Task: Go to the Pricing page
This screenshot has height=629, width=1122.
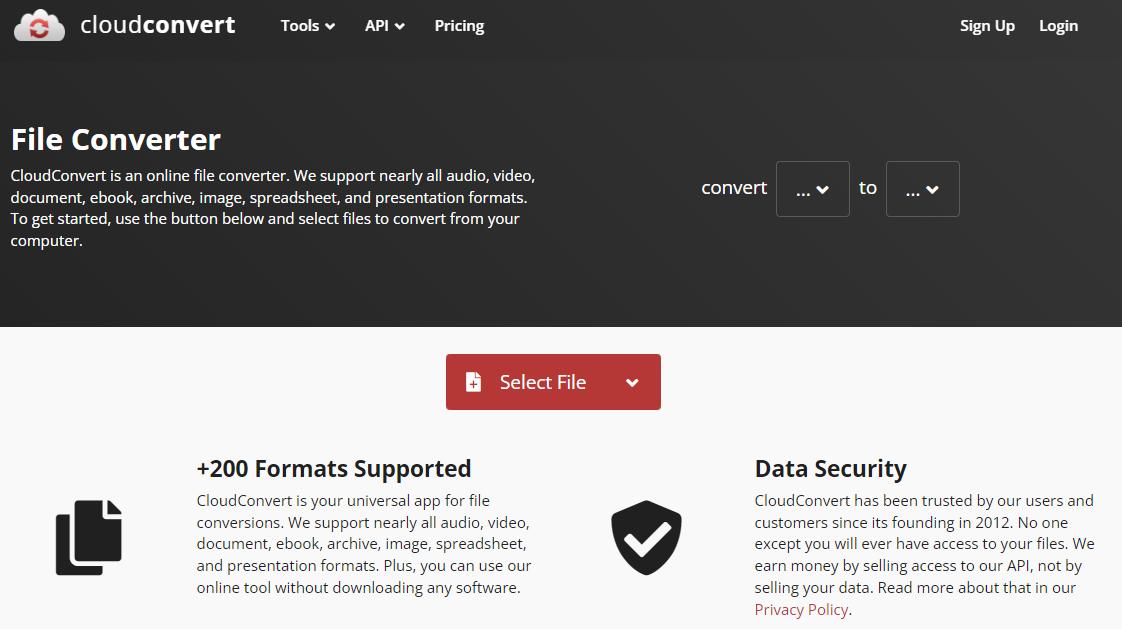Action: point(459,26)
